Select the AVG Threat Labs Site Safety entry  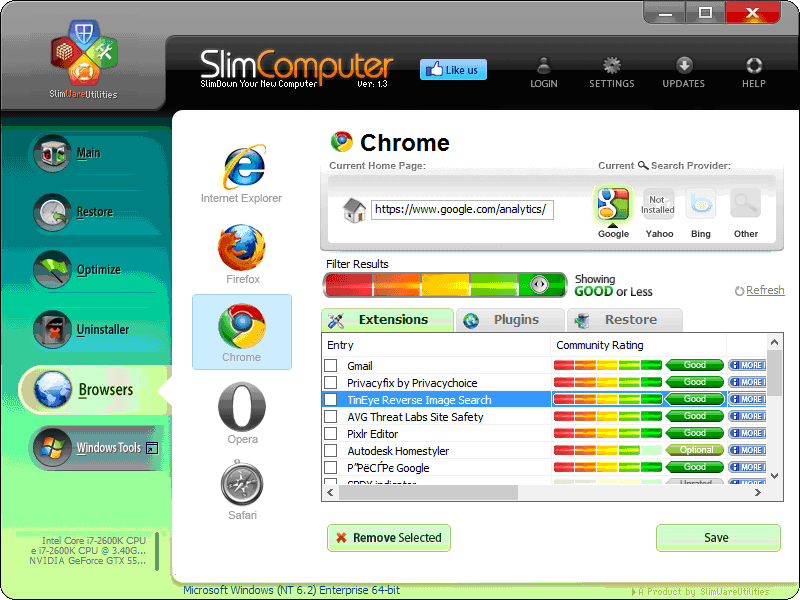tap(415, 417)
